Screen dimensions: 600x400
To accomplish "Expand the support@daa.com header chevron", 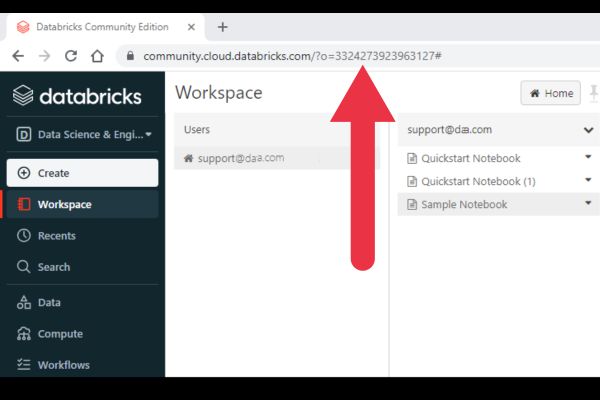I will (589, 130).
